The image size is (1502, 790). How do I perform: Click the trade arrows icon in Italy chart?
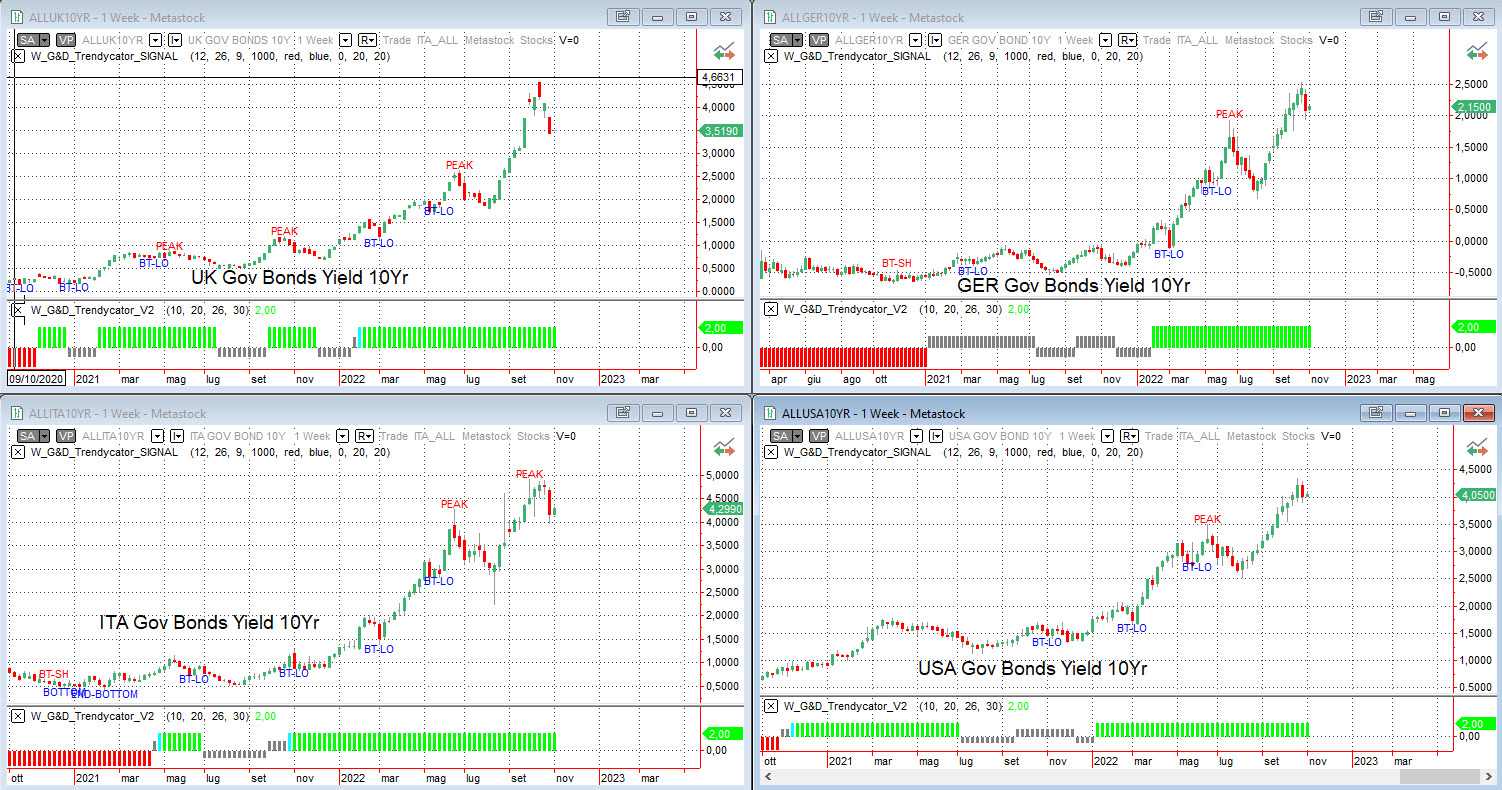[724, 448]
